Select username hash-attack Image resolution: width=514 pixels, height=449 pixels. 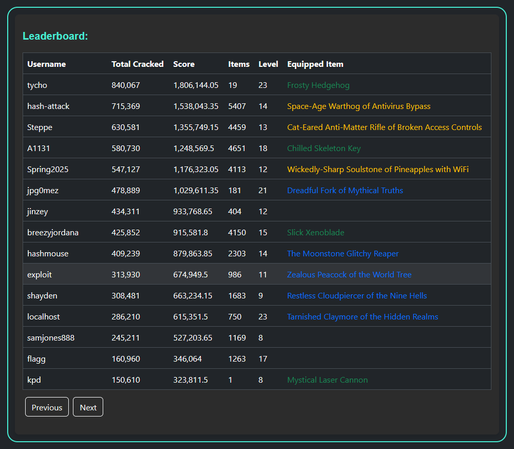tap(48, 106)
